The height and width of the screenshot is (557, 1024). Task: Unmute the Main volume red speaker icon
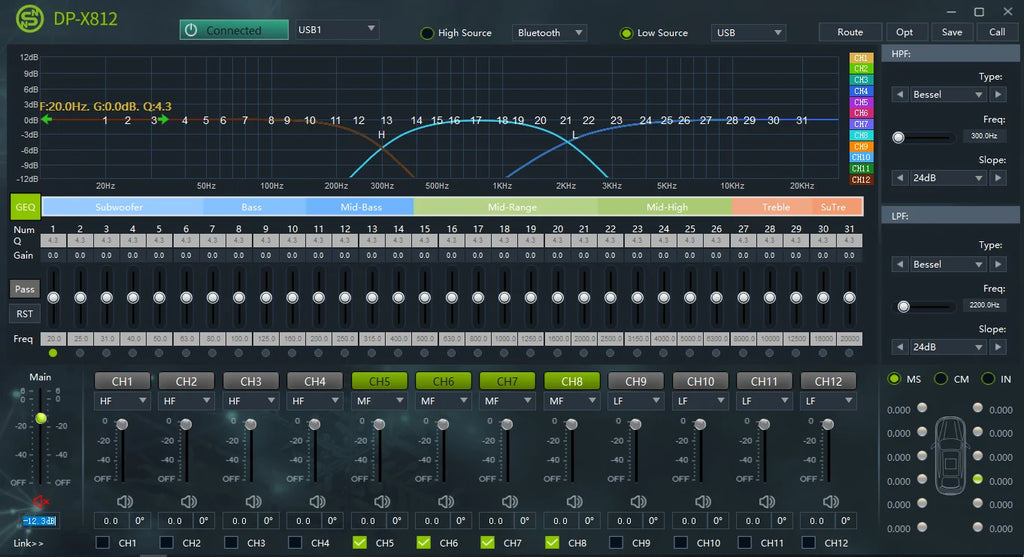[40, 501]
